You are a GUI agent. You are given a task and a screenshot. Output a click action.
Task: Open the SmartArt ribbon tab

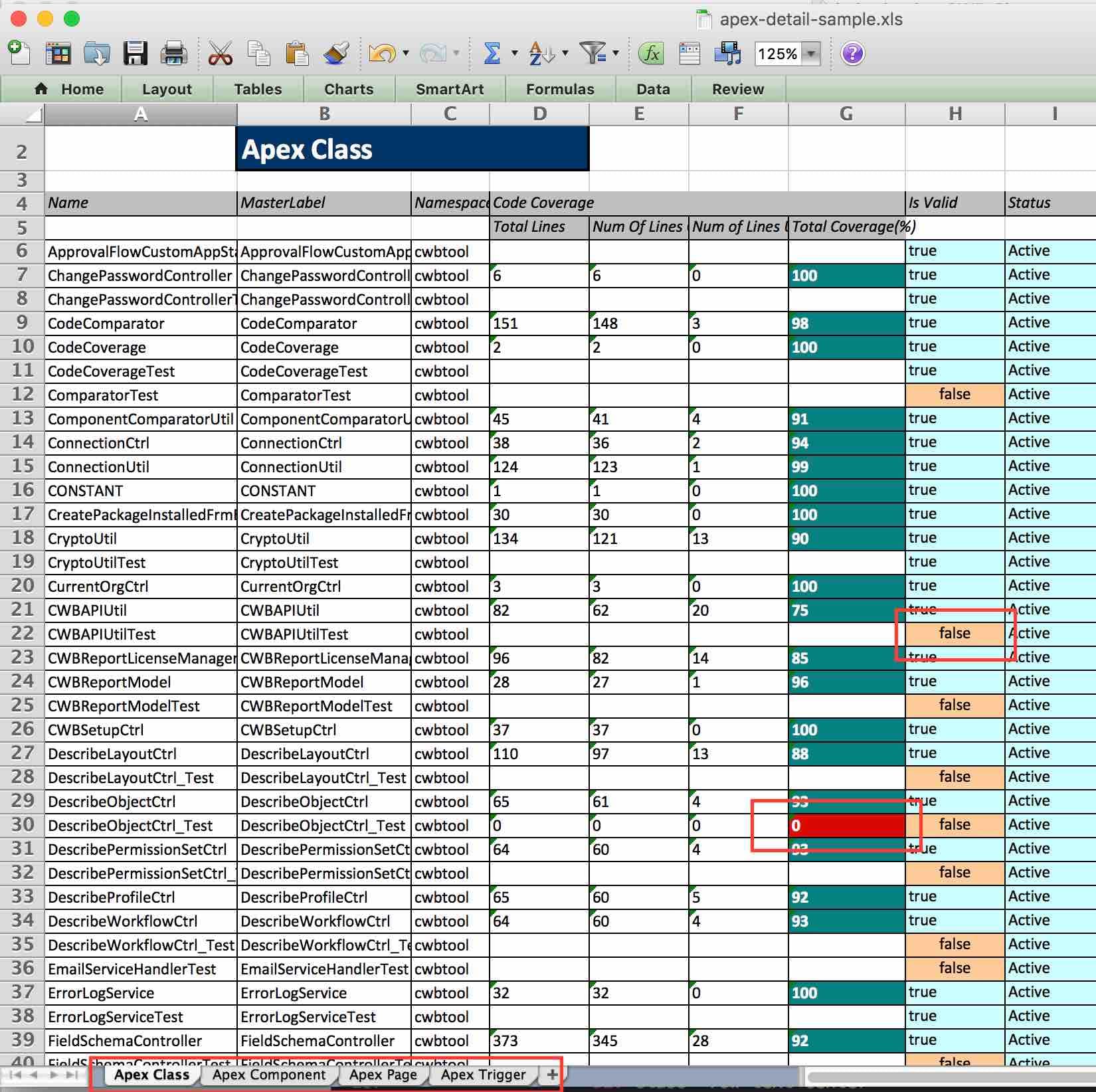click(x=450, y=89)
